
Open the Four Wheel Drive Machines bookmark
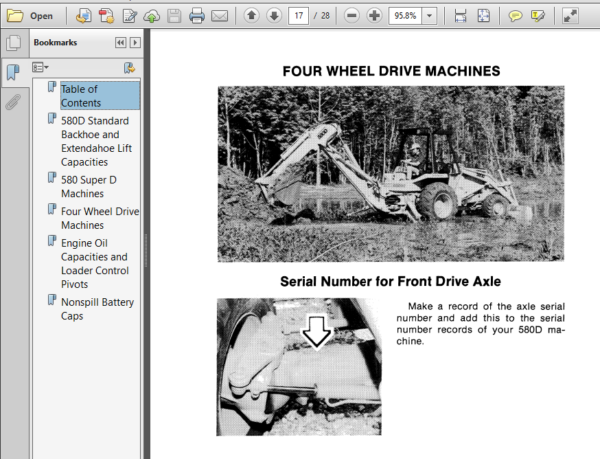100,218
